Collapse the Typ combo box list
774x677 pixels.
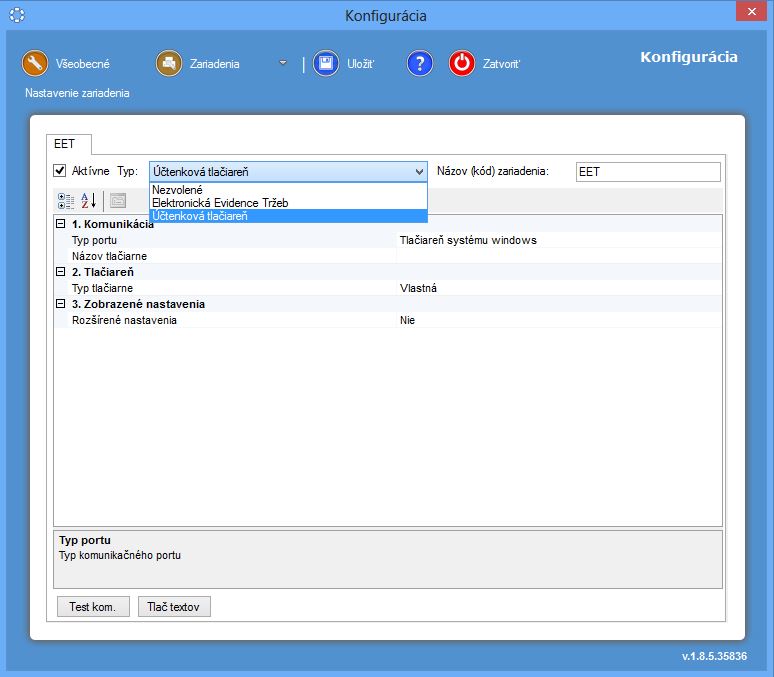coord(419,172)
